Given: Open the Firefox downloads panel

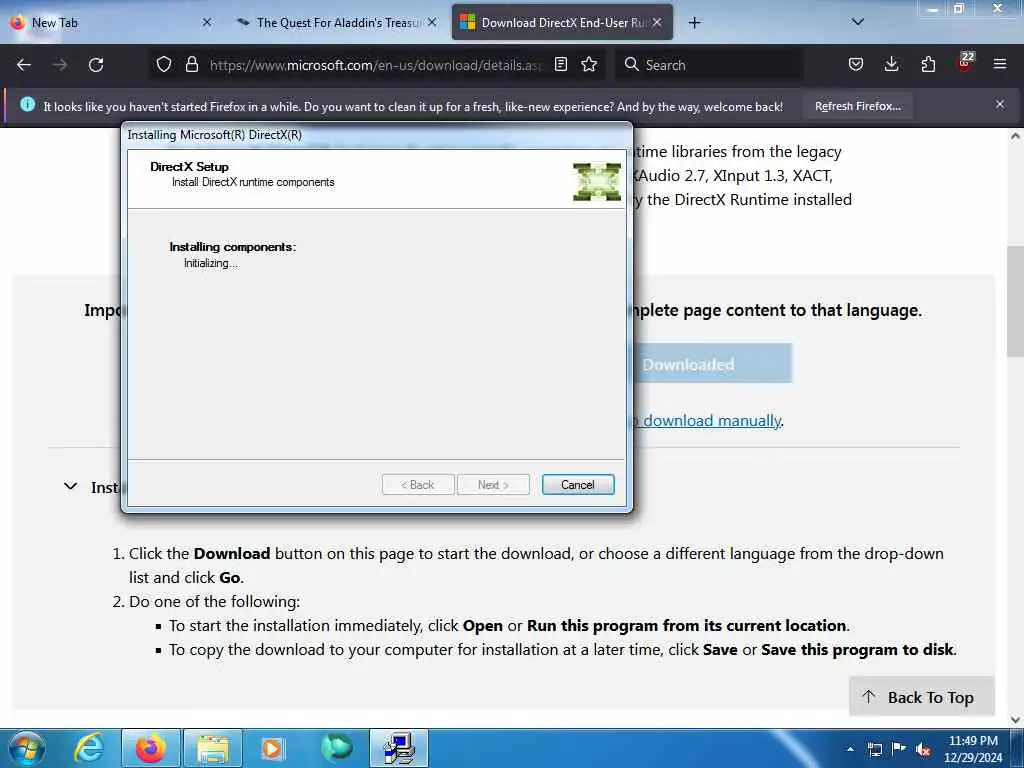Looking at the screenshot, I should 891,64.
